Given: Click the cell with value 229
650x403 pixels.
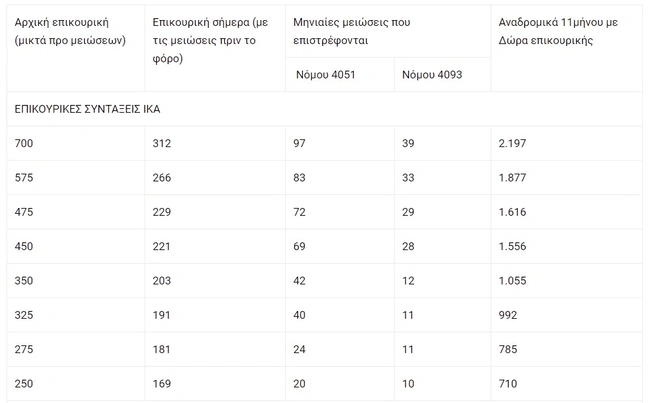Looking at the screenshot, I should [161, 212].
